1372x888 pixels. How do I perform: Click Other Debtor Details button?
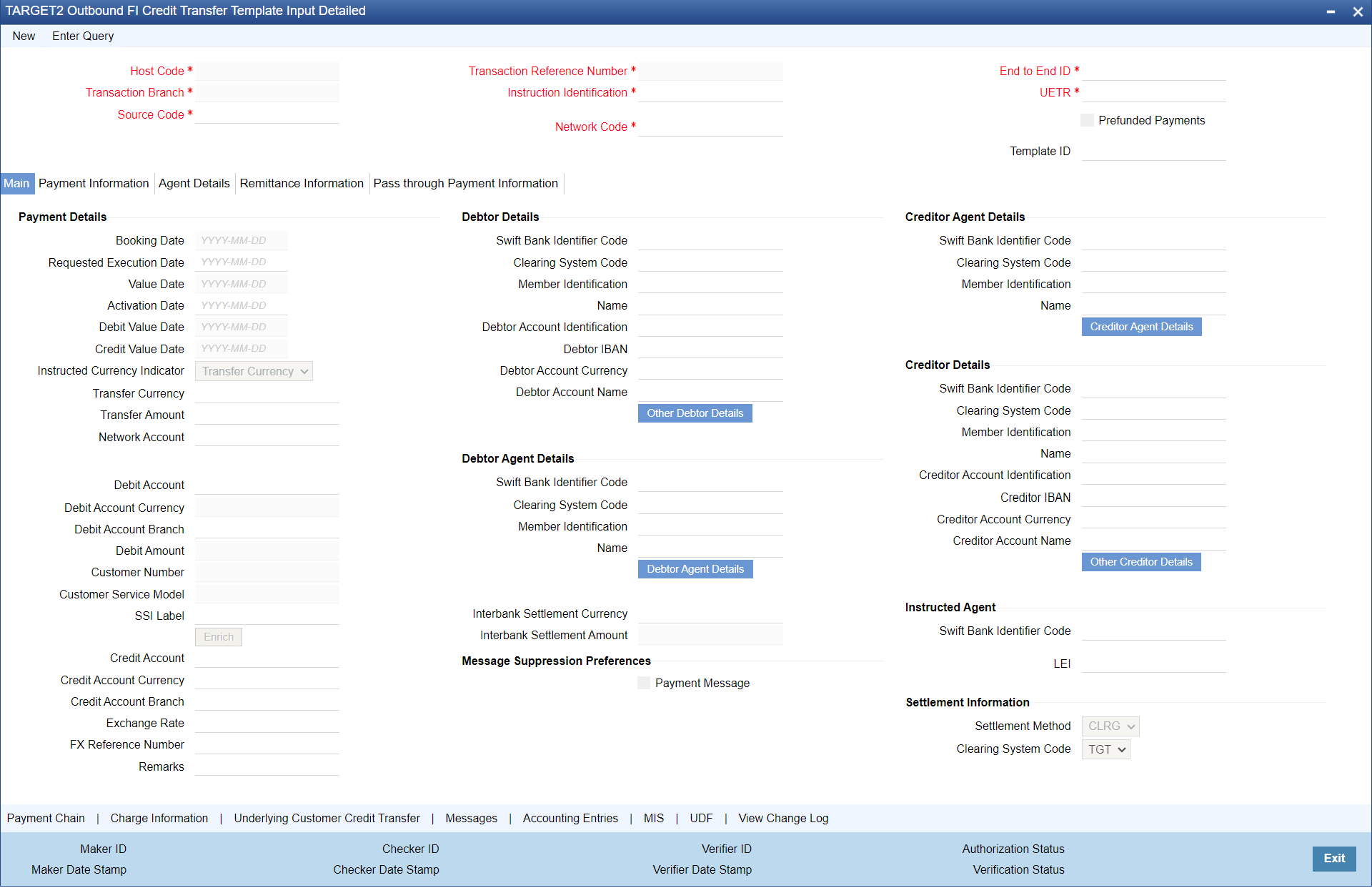[x=695, y=413]
